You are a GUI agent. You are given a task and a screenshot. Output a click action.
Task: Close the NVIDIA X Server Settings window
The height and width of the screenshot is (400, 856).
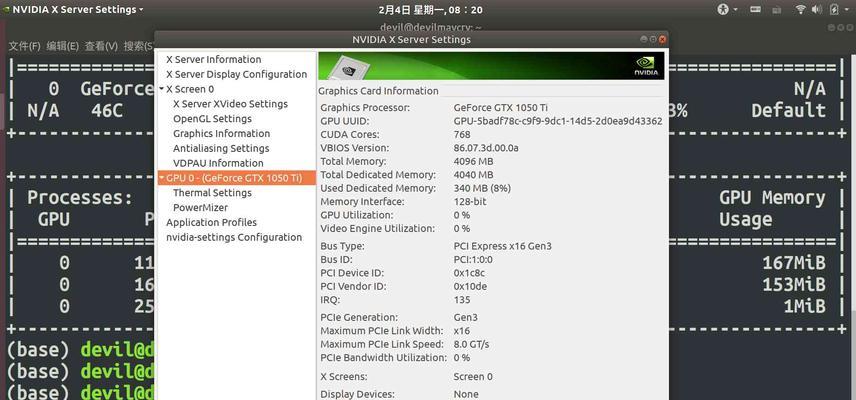pyautogui.click(x=662, y=39)
